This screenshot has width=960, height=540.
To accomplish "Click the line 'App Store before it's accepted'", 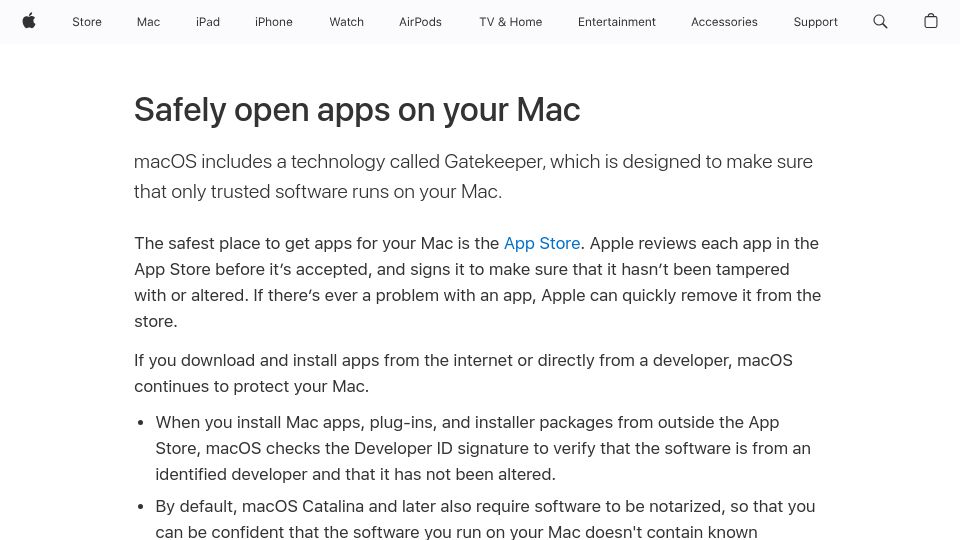I will tap(462, 269).
